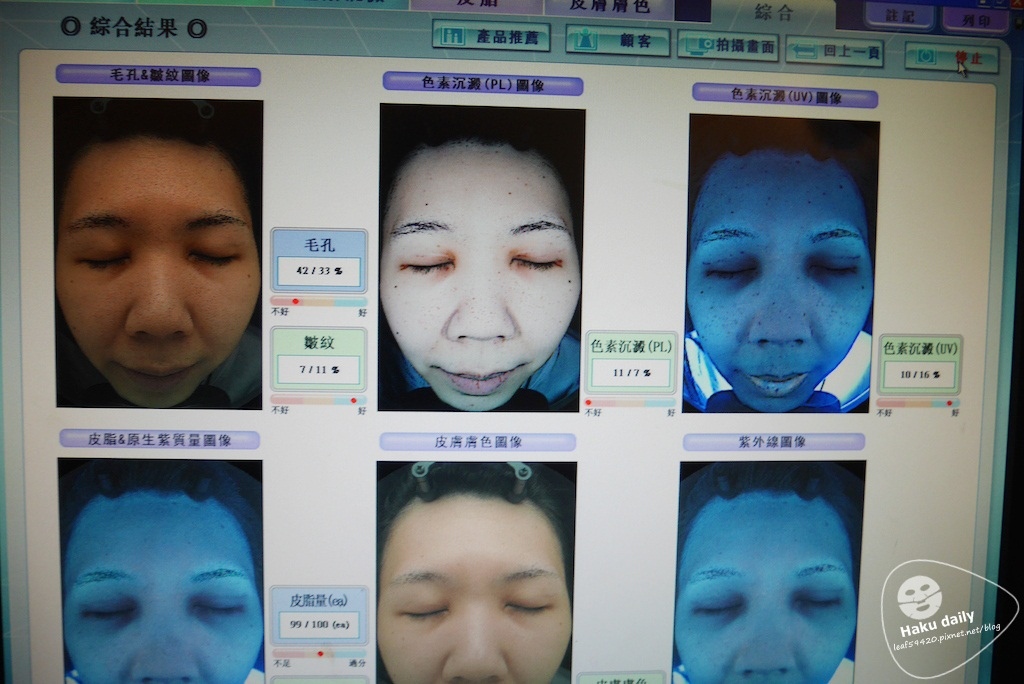This screenshot has height=684, width=1024.
Task: Switch to the 綜合 tab
Action: coord(774,12)
